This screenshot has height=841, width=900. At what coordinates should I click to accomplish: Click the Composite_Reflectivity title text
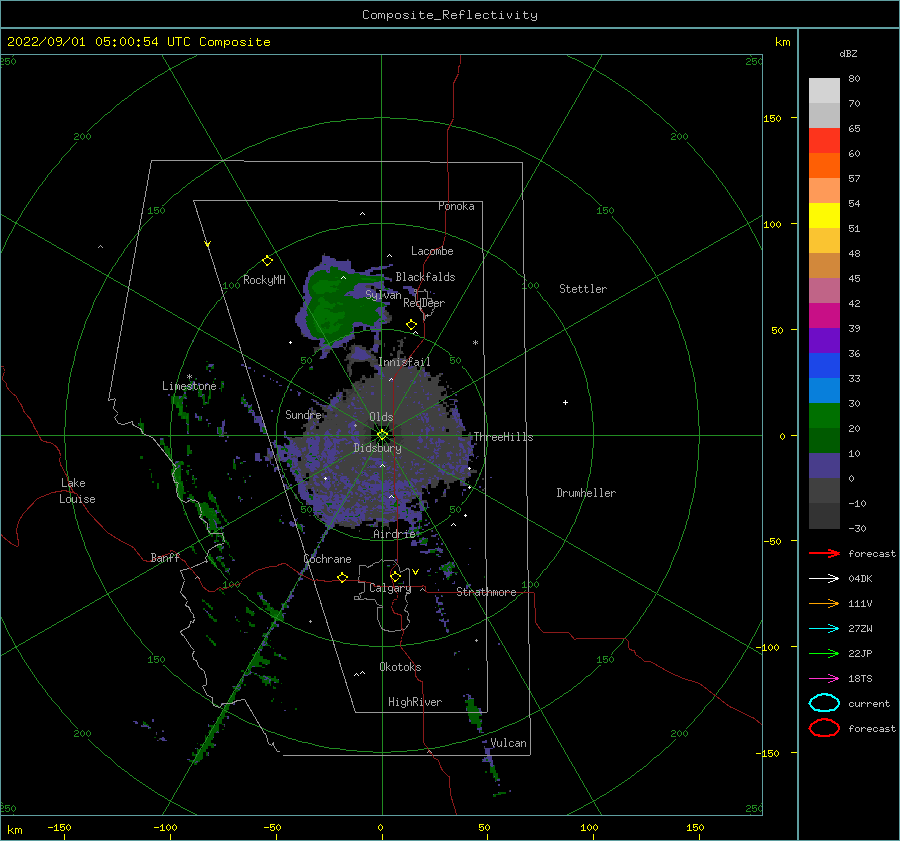click(450, 15)
